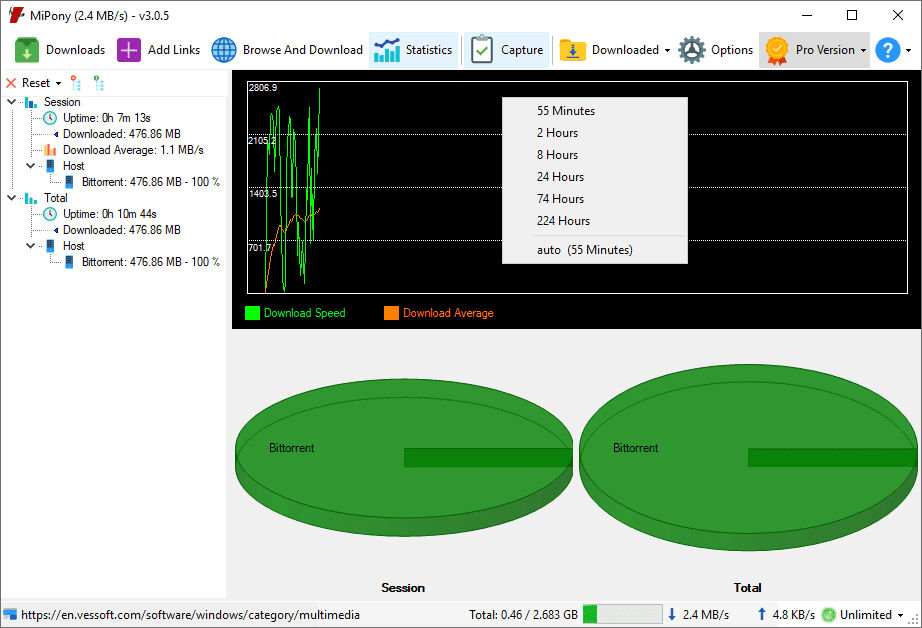
Task: Collapse the Session tree node
Action: coord(11,102)
